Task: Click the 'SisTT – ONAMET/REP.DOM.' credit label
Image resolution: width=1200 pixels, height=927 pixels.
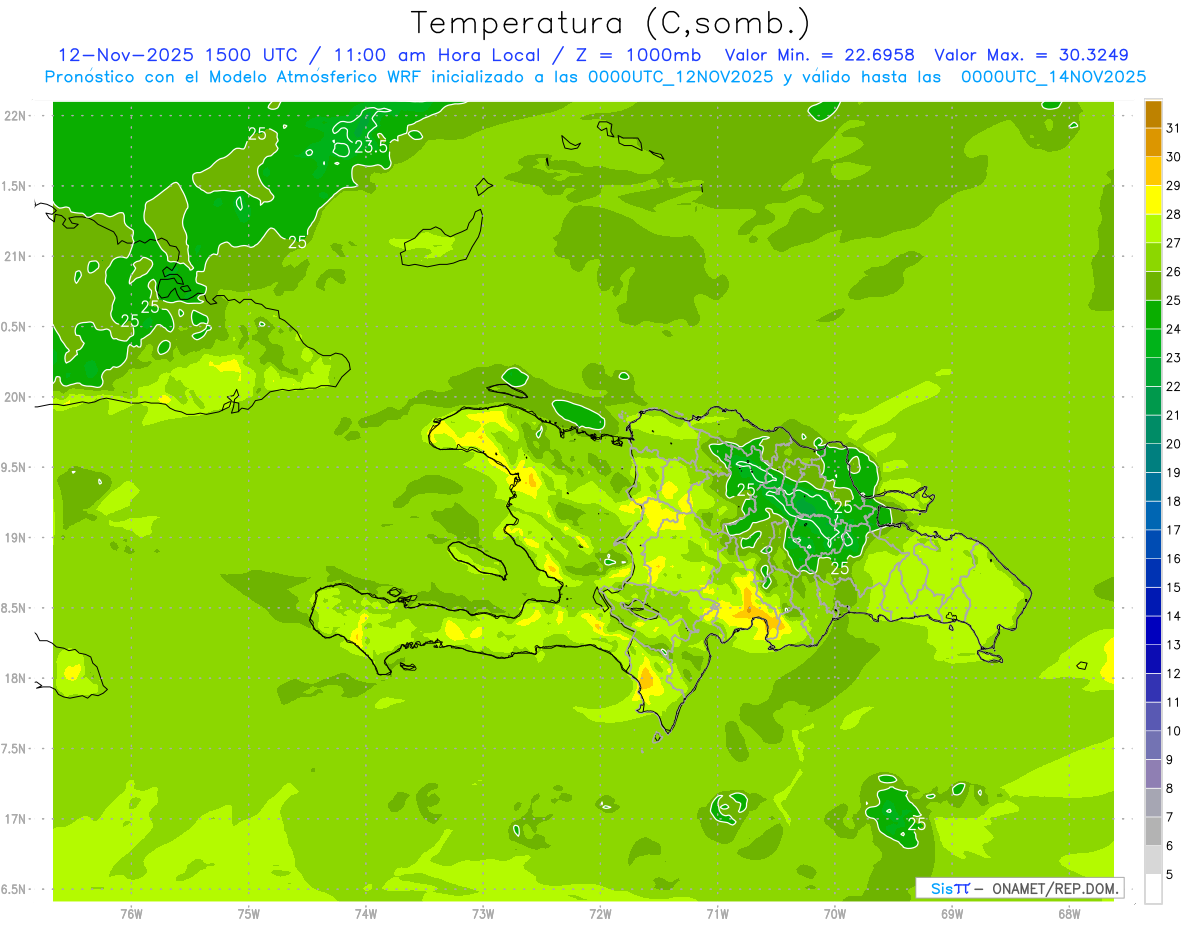Action: [x=1020, y=888]
